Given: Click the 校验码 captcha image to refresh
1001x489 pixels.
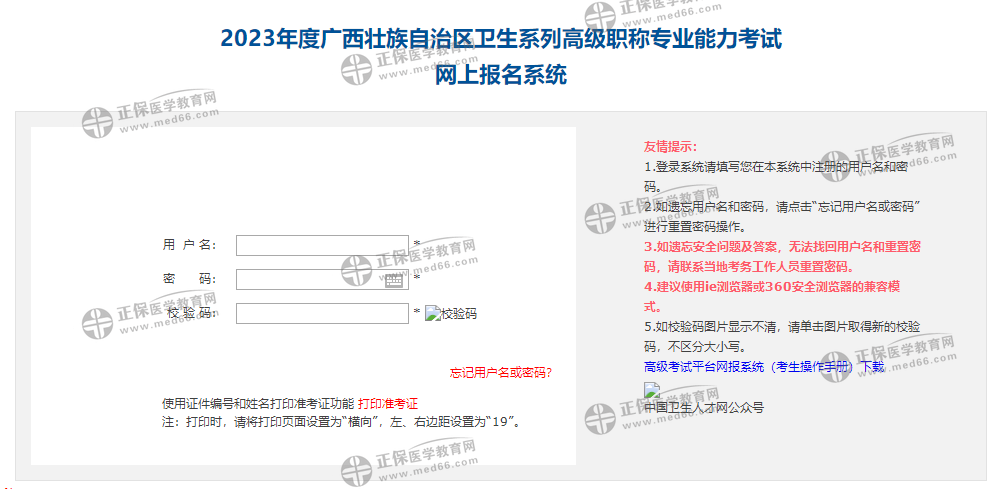Looking at the screenshot, I should point(451,314).
